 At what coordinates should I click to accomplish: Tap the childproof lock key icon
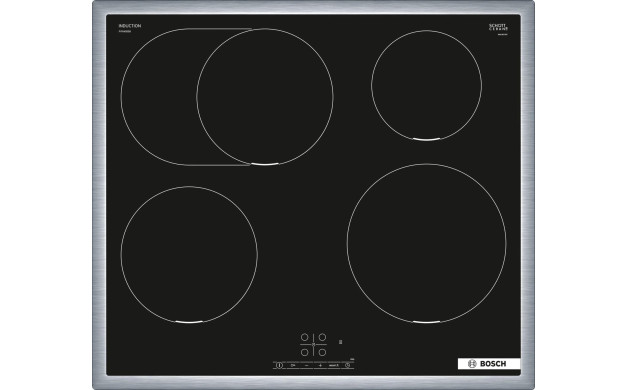click(293, 365)
